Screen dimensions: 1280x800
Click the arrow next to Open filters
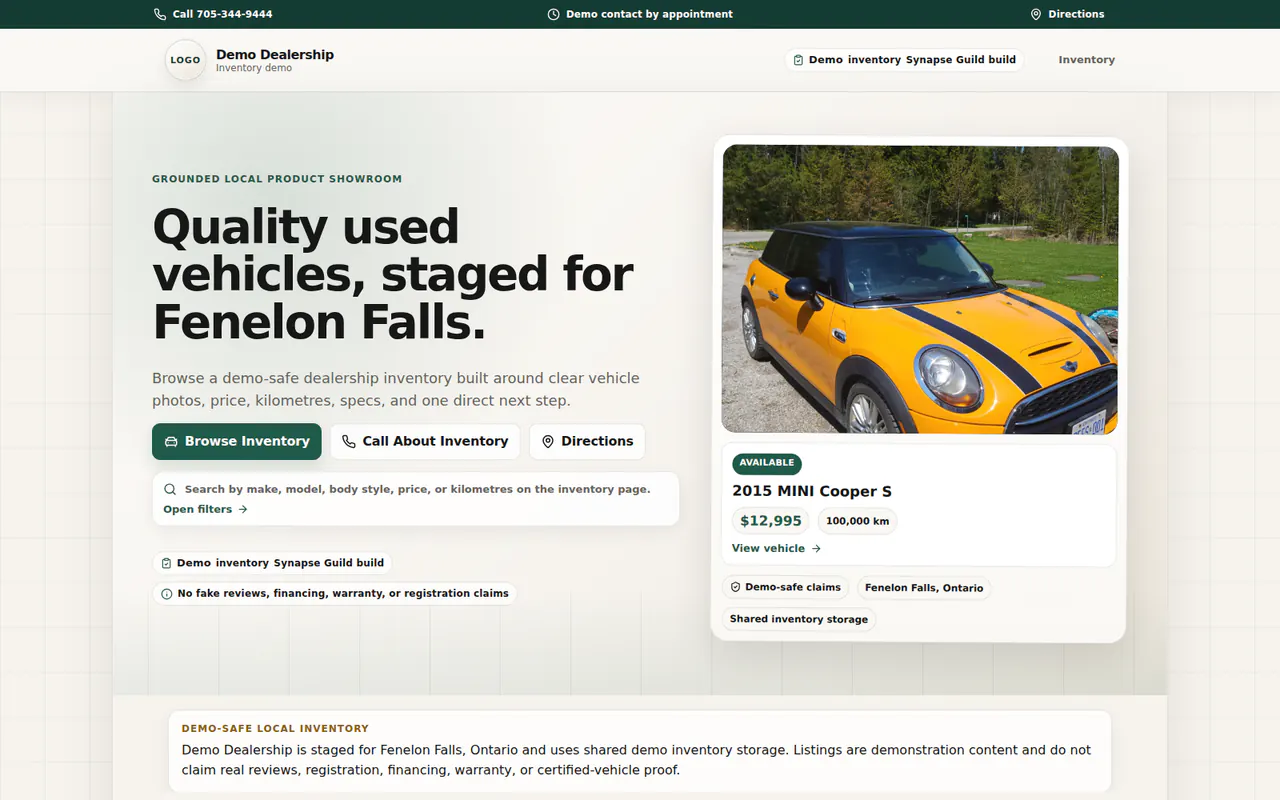click(x=243, y=509)
